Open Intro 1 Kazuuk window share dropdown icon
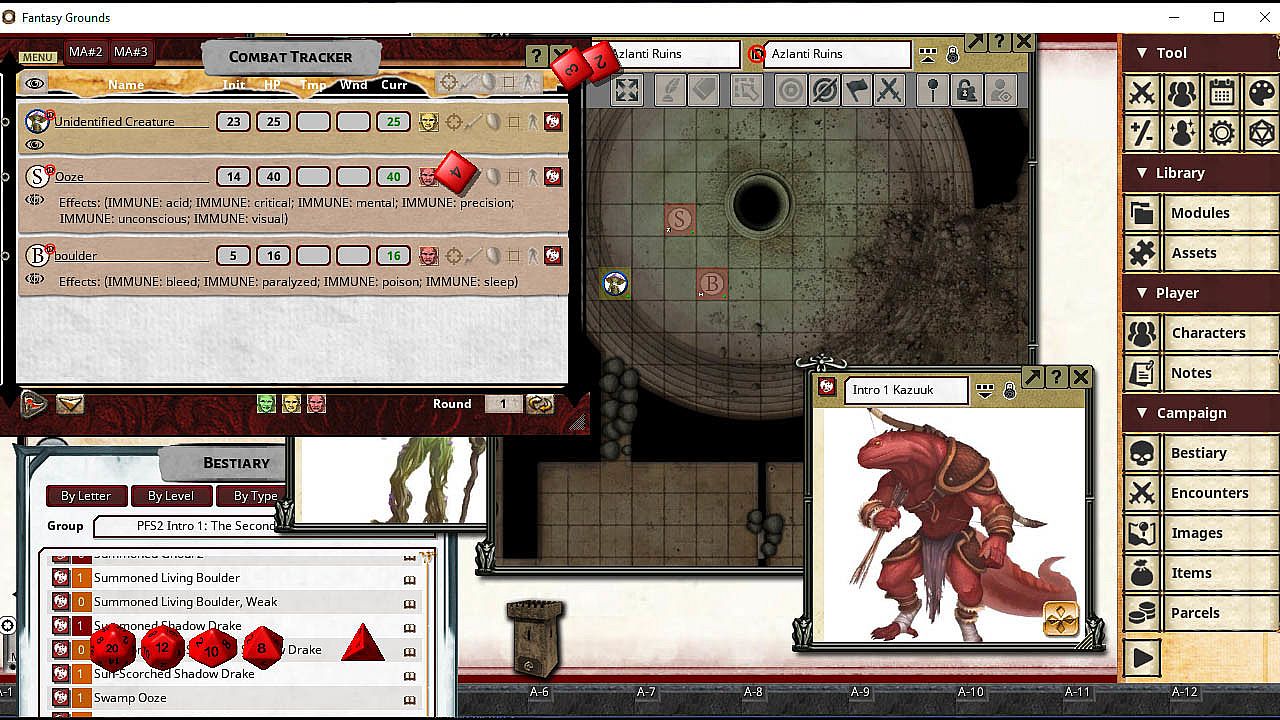 click(x=985, y=391)
